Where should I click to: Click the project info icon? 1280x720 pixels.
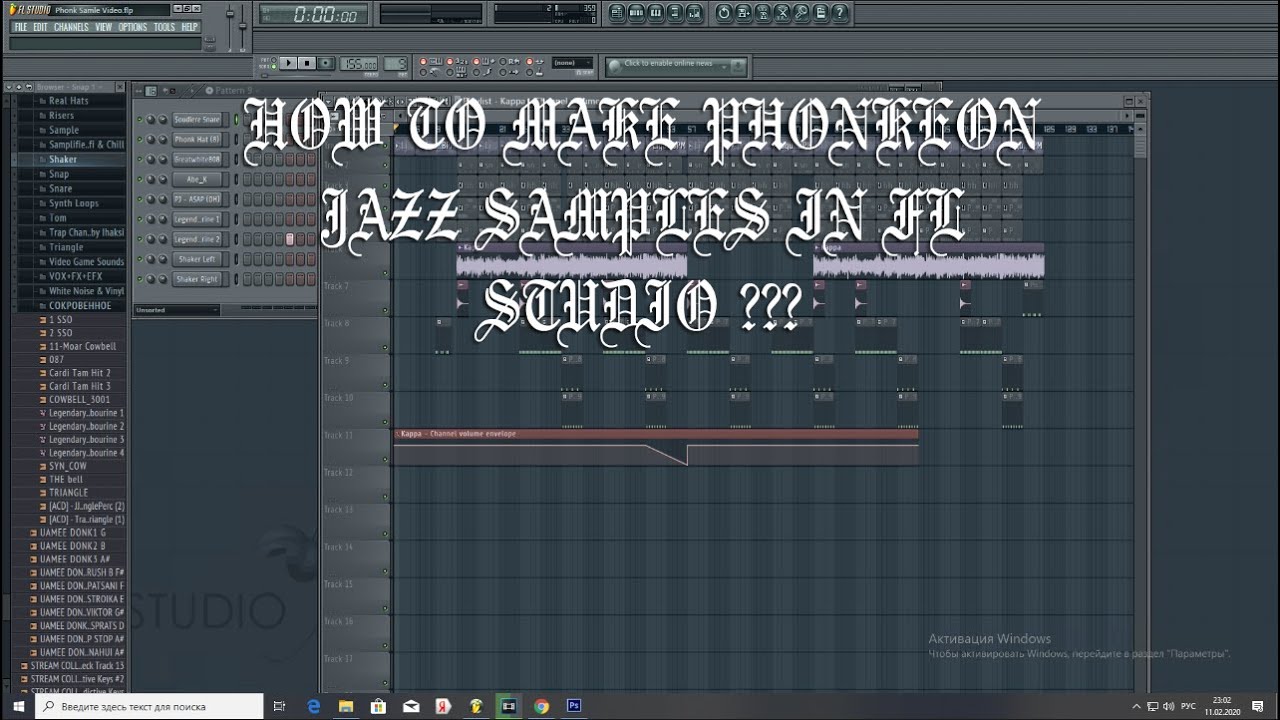click(821, 13)
